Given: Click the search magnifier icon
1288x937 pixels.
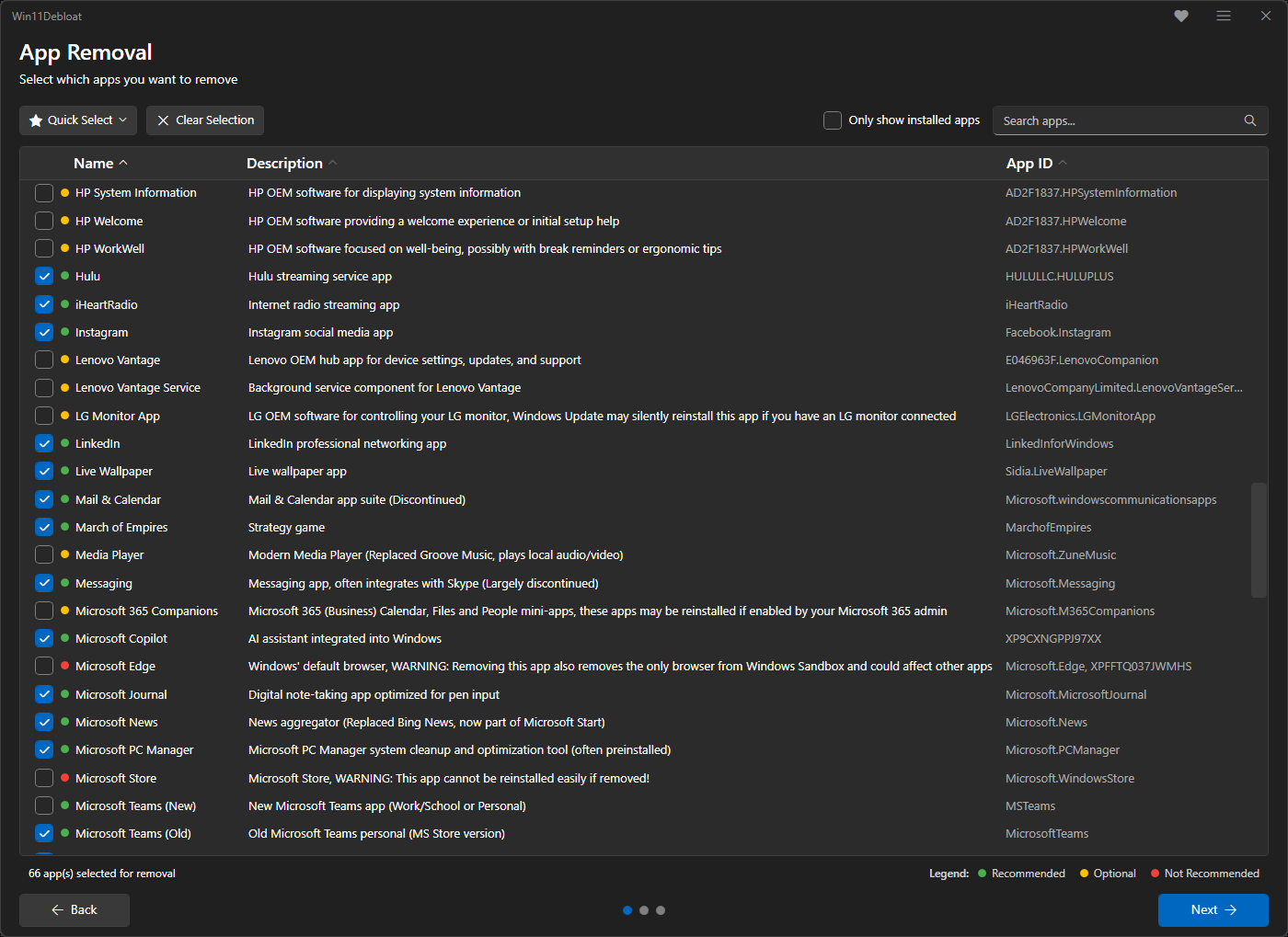Looking at the screenshot, I should click(1250, 120).
